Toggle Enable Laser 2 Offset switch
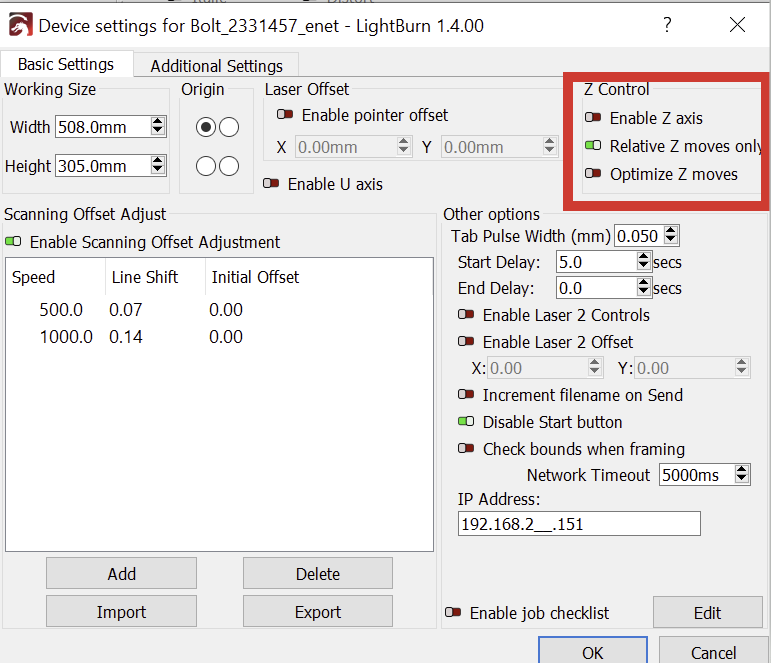 point(466,341)
